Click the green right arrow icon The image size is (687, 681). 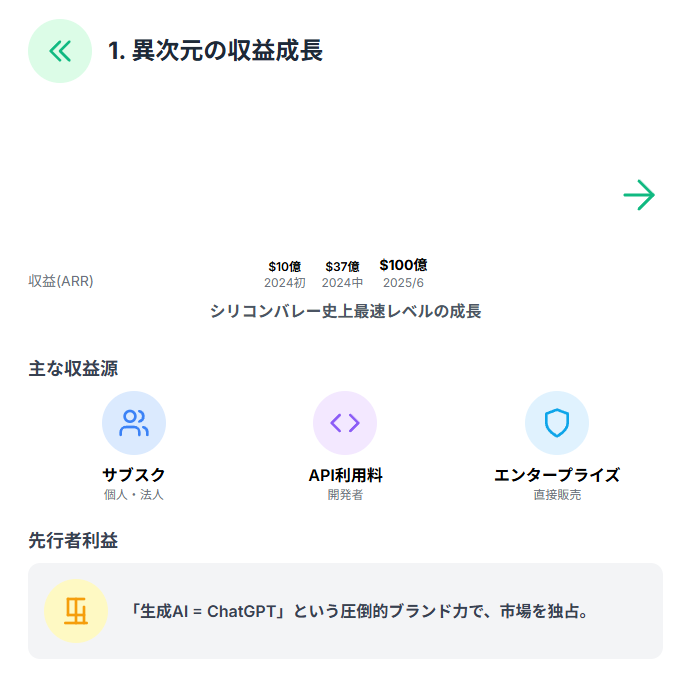(x=639, y=195)
